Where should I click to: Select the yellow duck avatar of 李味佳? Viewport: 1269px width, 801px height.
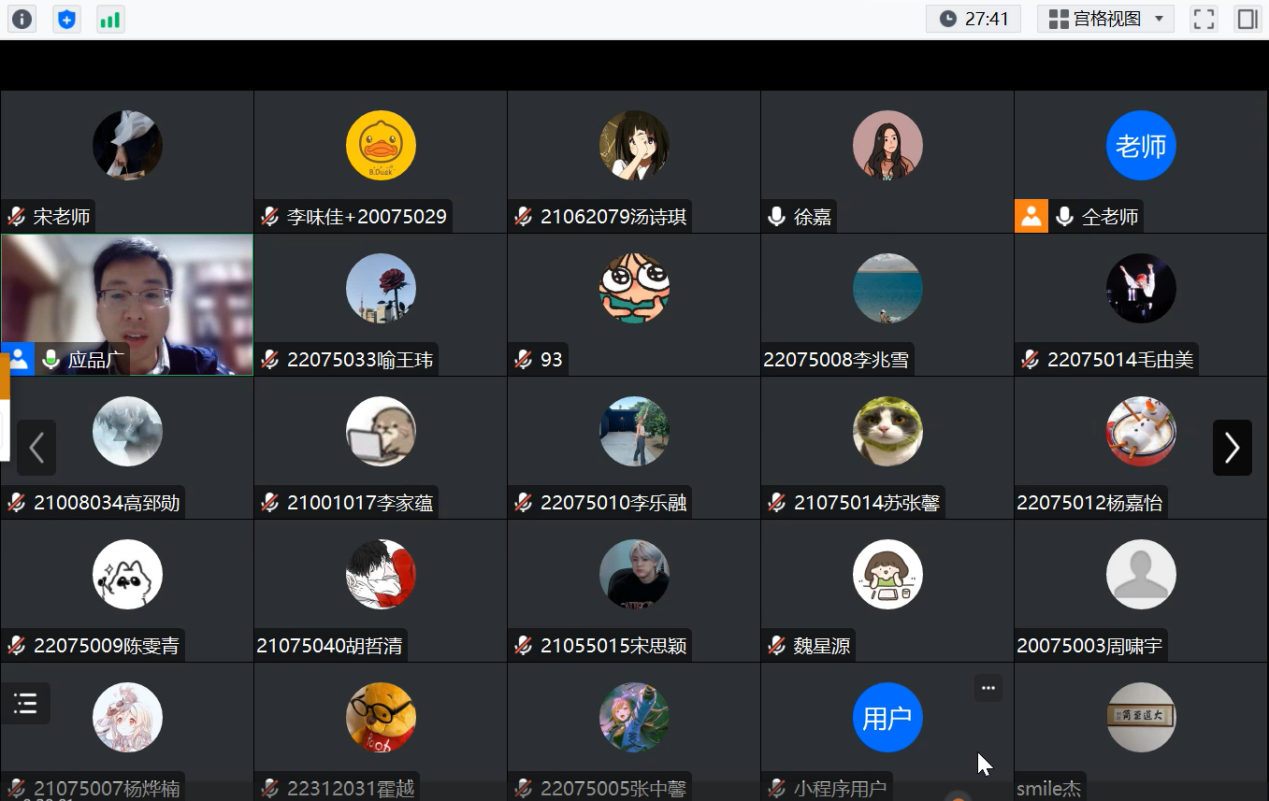(x=381, y=146)
